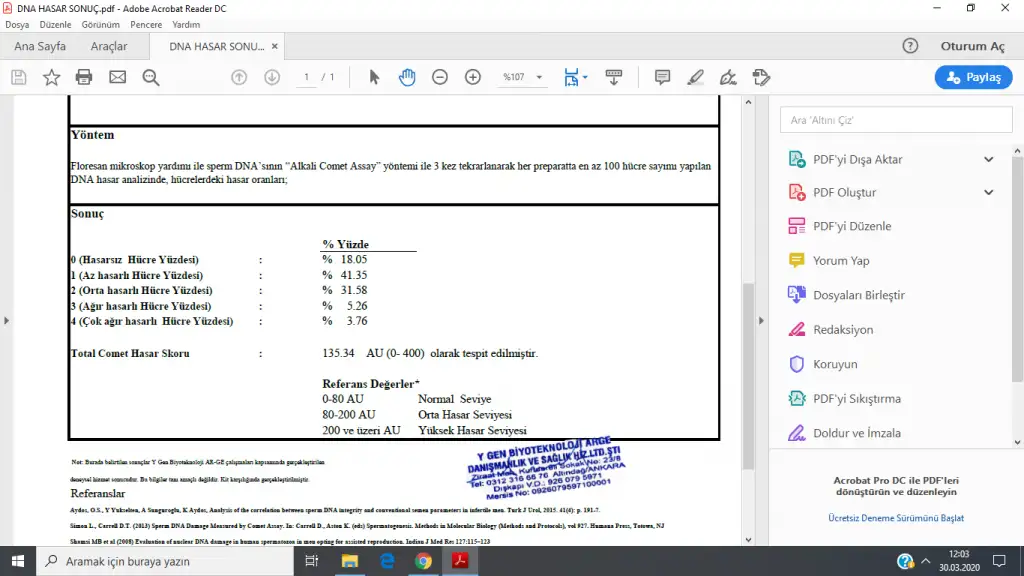Zoom out with the minus circle
Image resolution: width=1024 pixels, height=576 pixels.
point(440,77)
